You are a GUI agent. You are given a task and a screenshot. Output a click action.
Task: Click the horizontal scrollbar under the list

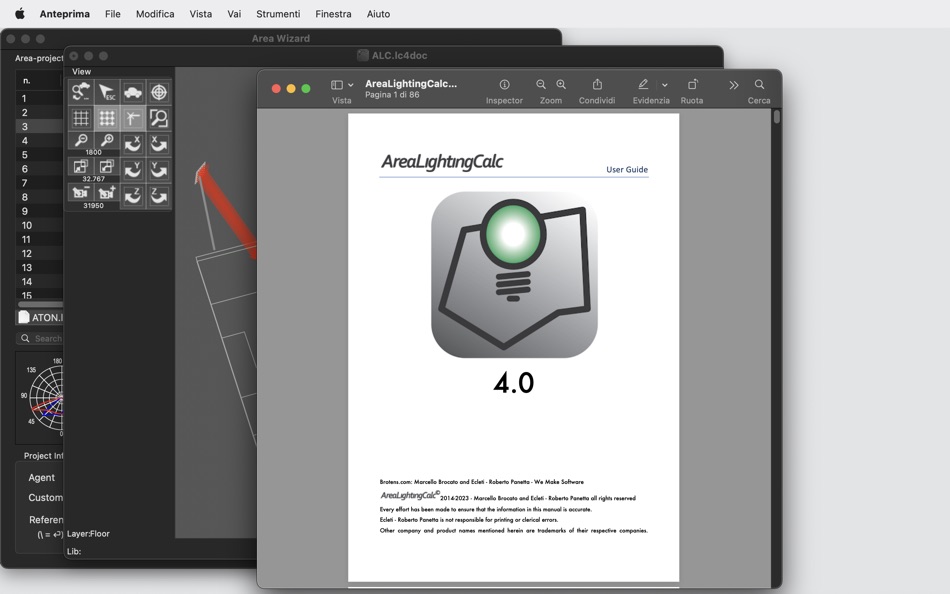pos(40,304)
